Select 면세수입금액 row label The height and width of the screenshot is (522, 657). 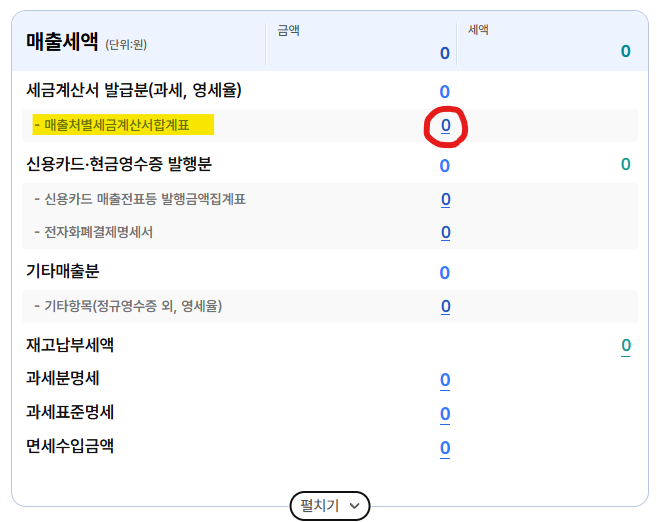[x=70, y=446]
